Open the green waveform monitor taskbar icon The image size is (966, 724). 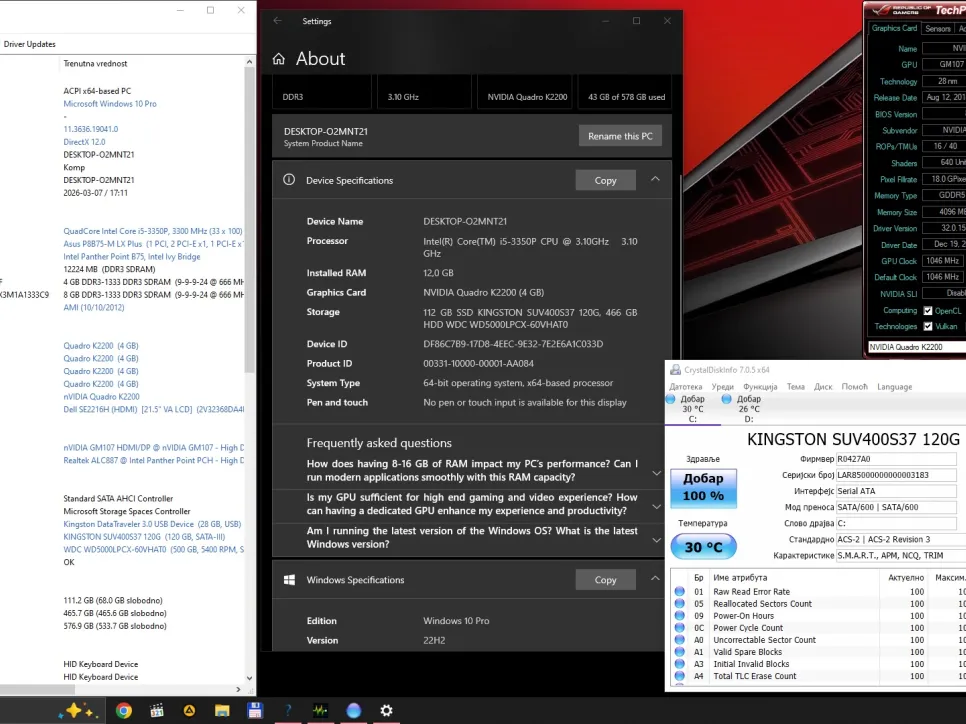coord(320,710)
